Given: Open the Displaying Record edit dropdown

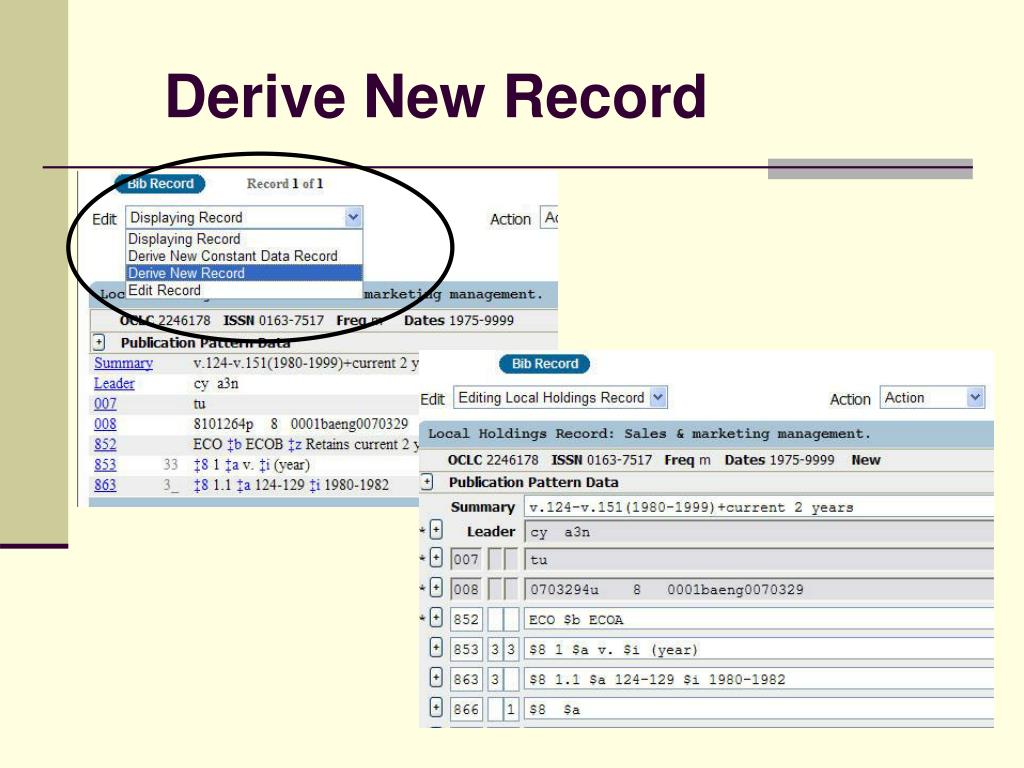Looking at the screenshot, I should tap(244, 217).
